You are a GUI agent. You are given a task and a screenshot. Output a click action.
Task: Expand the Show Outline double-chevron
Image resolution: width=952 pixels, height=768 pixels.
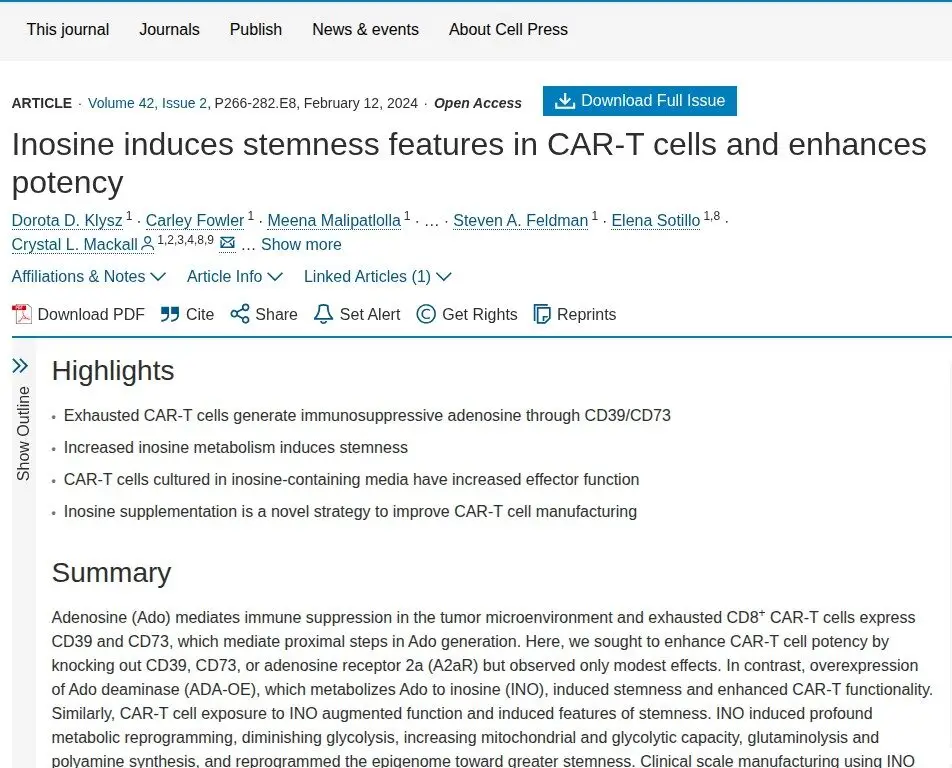tap(20, 365)
